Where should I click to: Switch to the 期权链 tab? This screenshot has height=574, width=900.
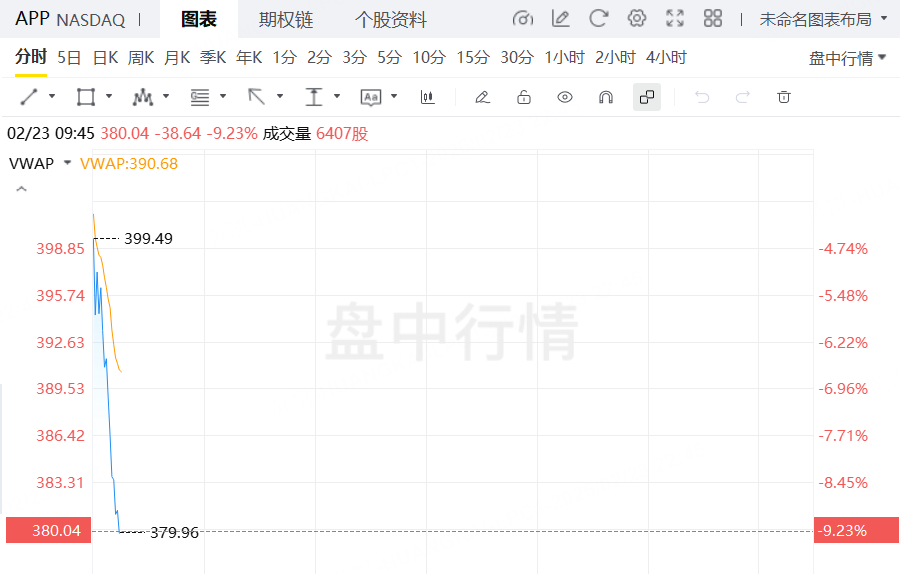coord(285,20)
